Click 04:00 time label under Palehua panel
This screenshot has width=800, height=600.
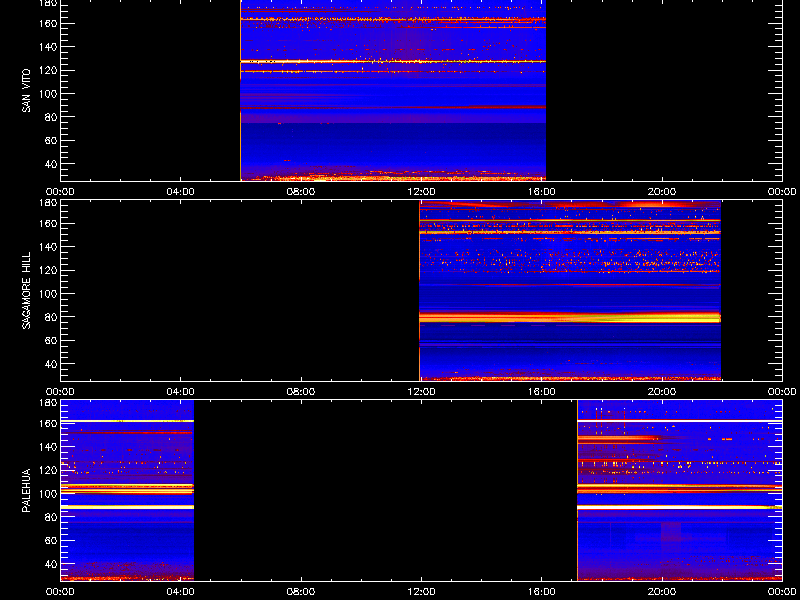(181, 592)
